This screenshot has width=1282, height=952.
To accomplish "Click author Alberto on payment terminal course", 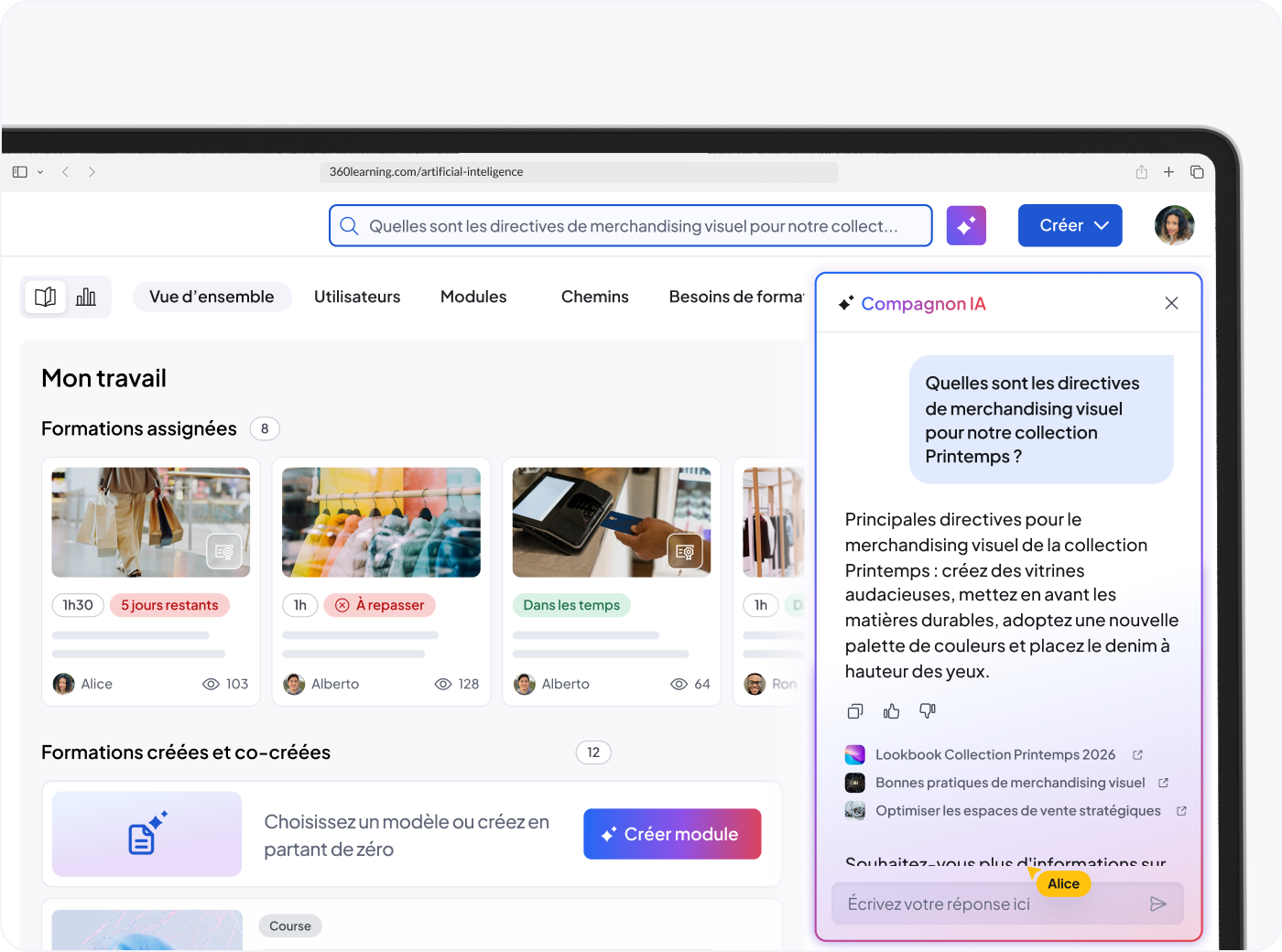I will coord(552,684).
